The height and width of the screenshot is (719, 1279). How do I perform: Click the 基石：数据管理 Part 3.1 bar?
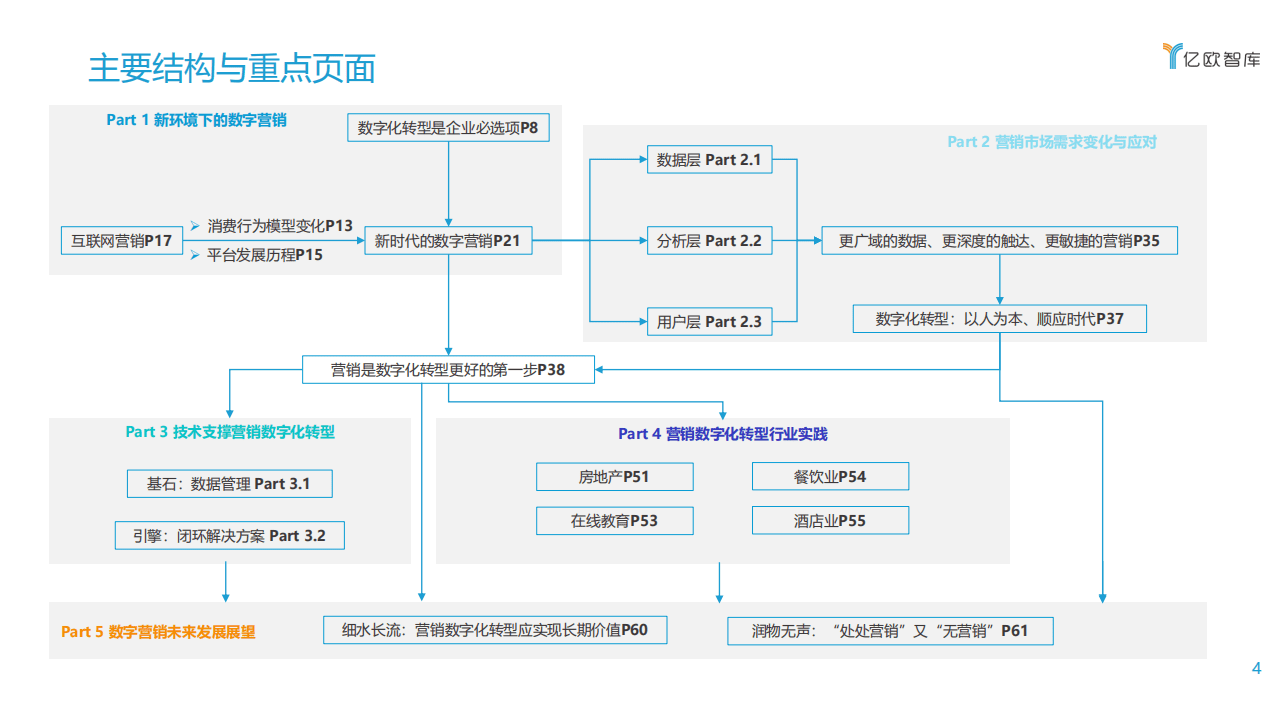coord(229,483)
